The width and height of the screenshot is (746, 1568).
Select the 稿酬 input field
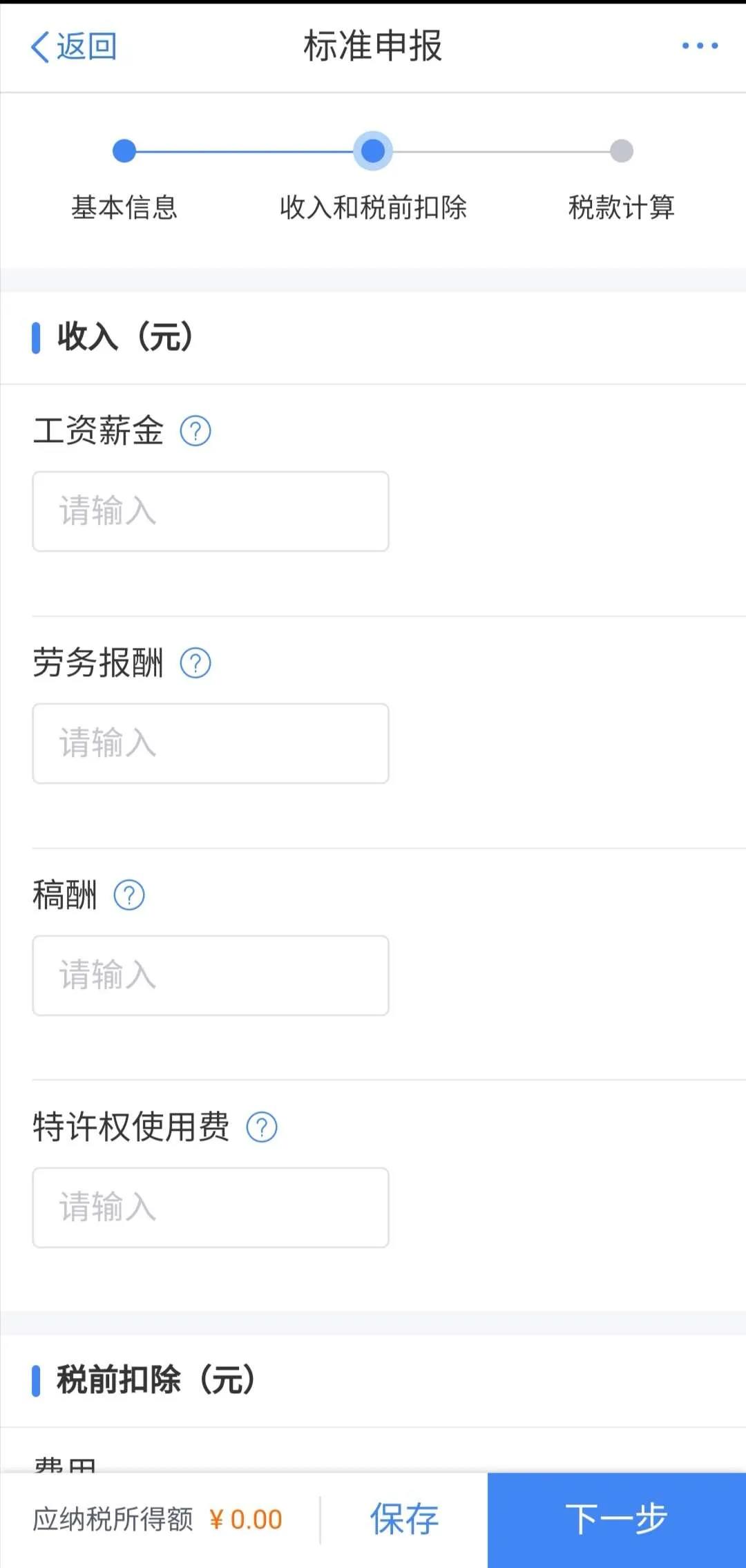(x=211, y=976)
